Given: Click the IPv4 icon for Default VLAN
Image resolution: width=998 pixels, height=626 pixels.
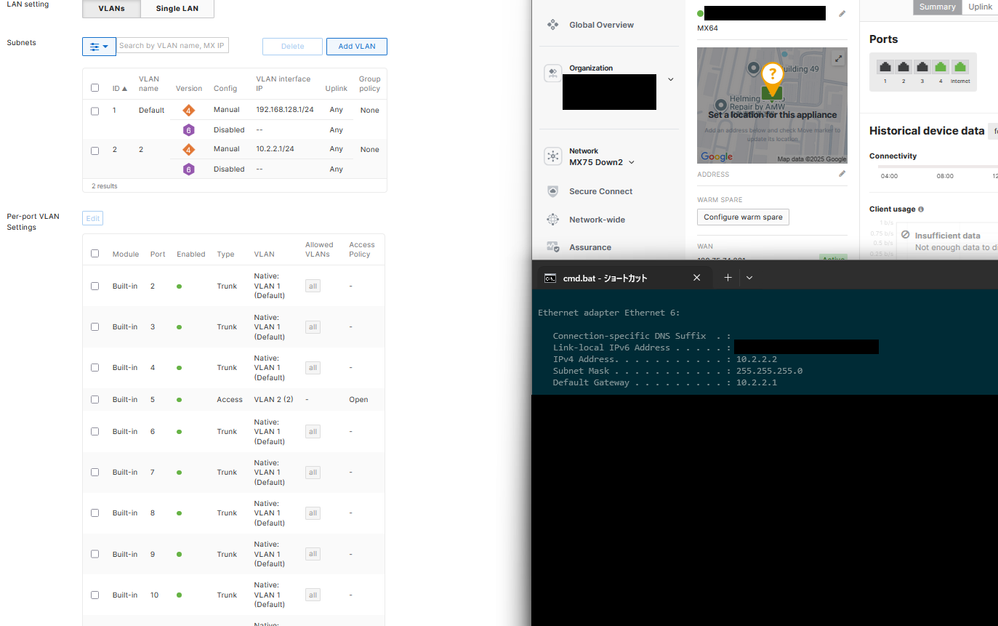Looking at the screenshot, I should 189,110.
